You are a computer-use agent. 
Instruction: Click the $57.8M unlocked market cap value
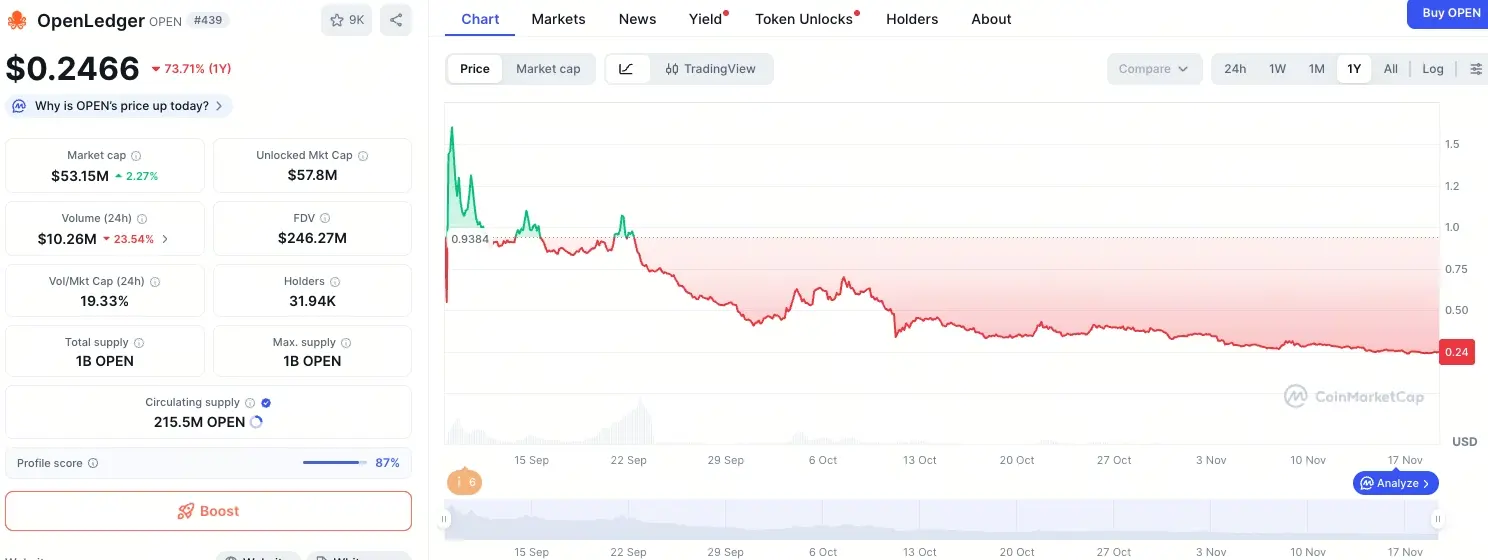312,175
